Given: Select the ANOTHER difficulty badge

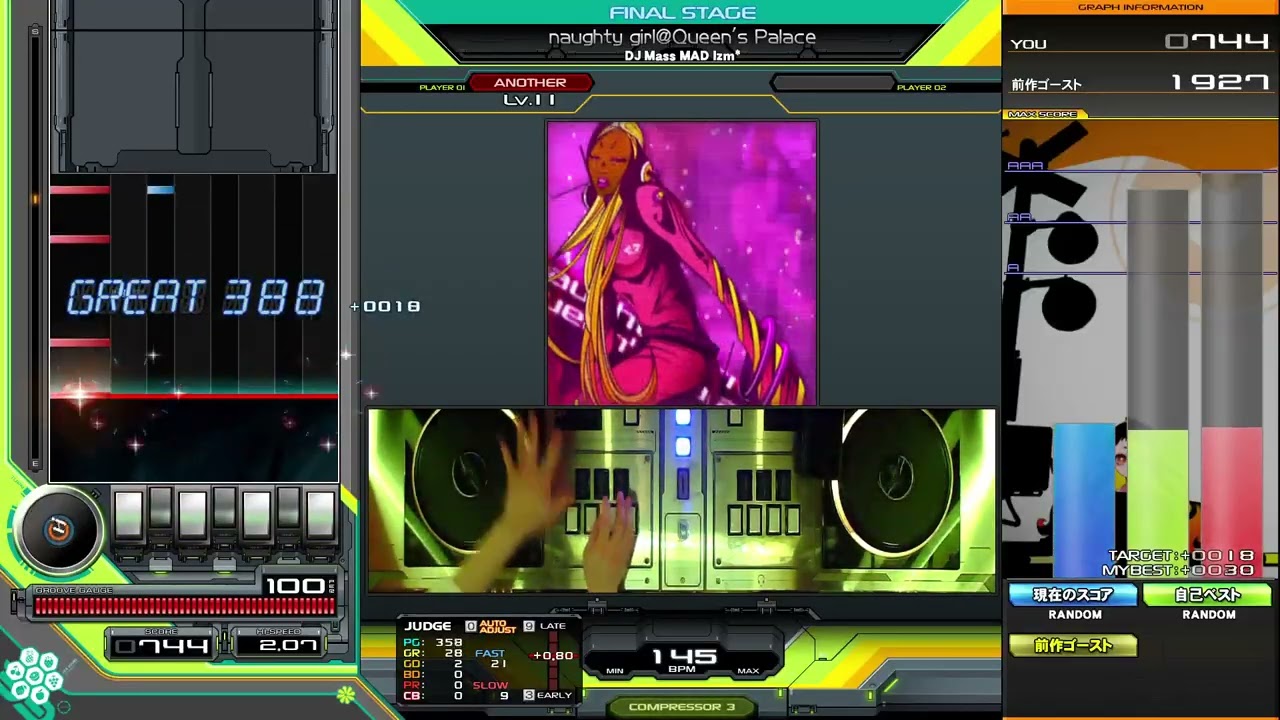Looking at the screenshot, I should (530, 83).
